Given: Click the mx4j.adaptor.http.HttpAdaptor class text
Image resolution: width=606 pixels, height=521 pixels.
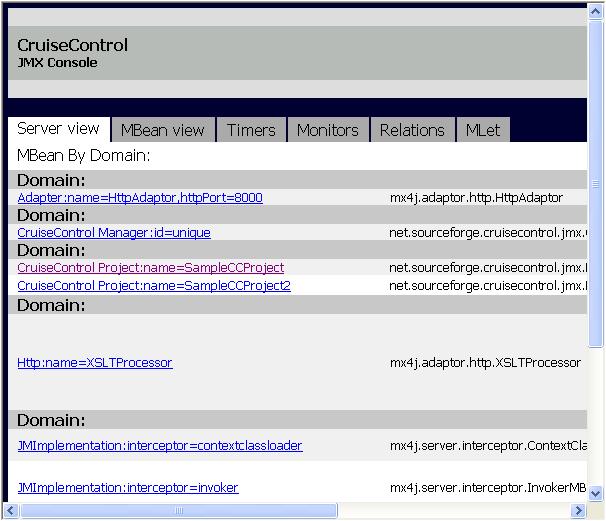Looking at the screenshot, I should (x=476, y=198).
